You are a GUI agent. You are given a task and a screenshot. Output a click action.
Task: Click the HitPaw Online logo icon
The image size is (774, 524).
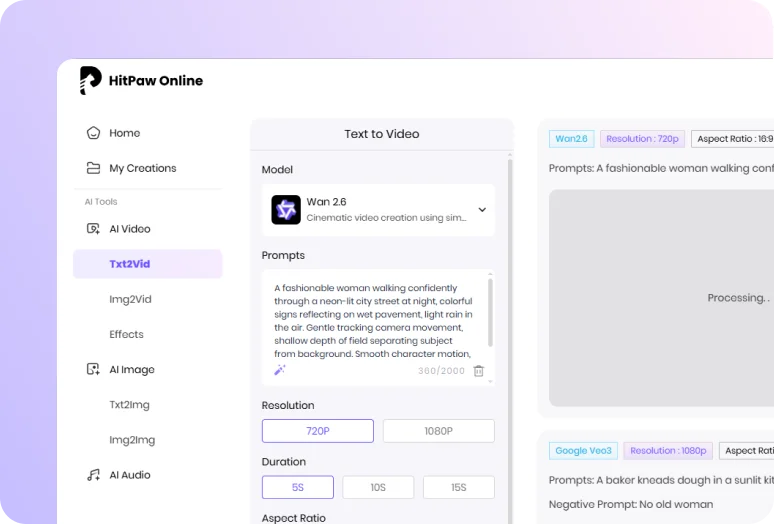[90, 80]
